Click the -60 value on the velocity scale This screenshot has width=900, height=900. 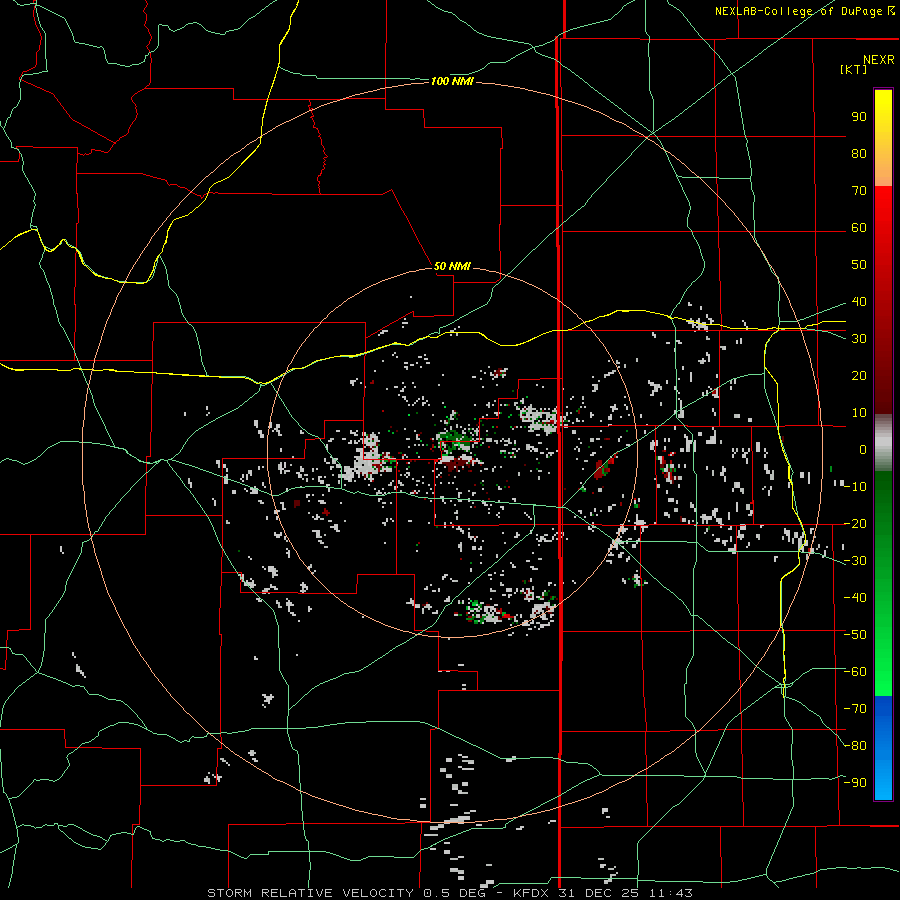click(855, 672)
